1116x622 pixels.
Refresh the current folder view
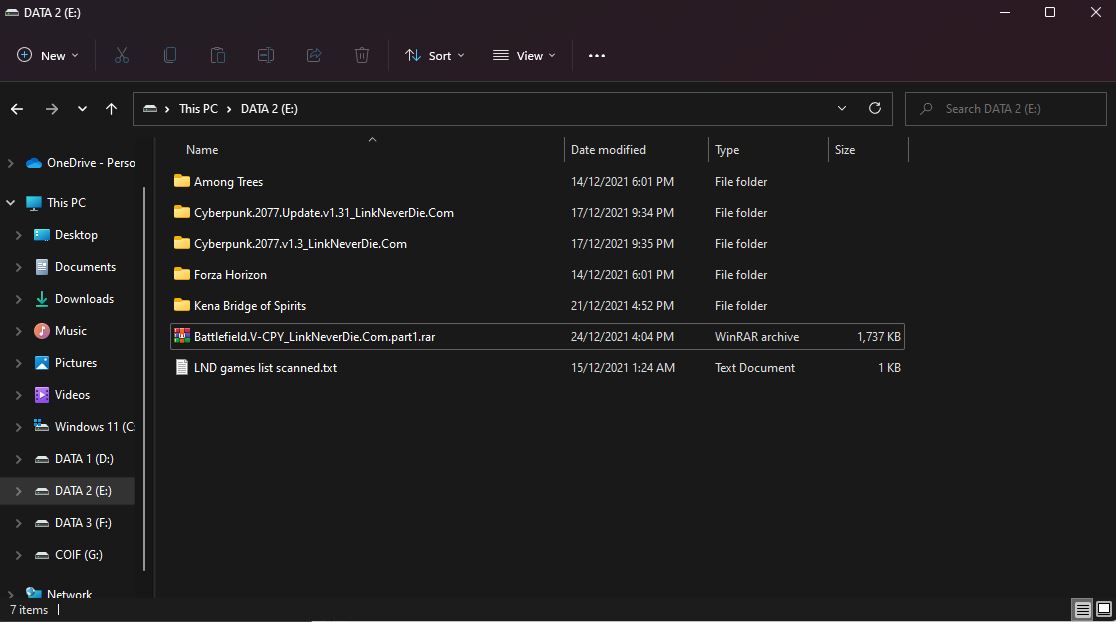pos(874,108)
